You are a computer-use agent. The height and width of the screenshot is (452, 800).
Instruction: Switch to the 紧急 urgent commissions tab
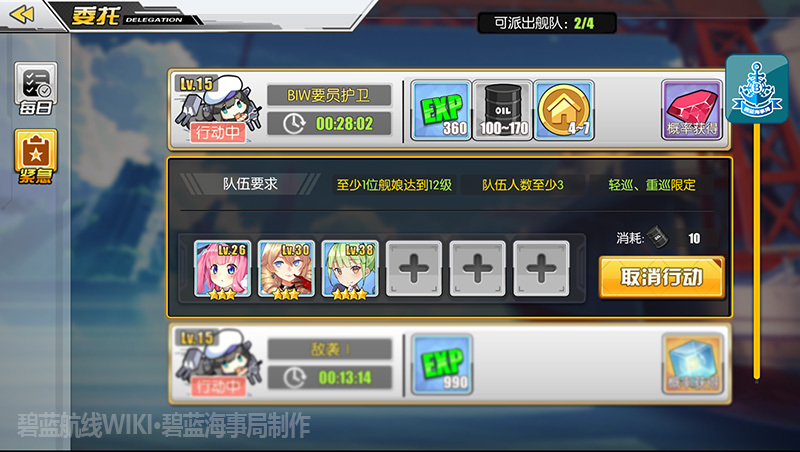click(36, 157)
